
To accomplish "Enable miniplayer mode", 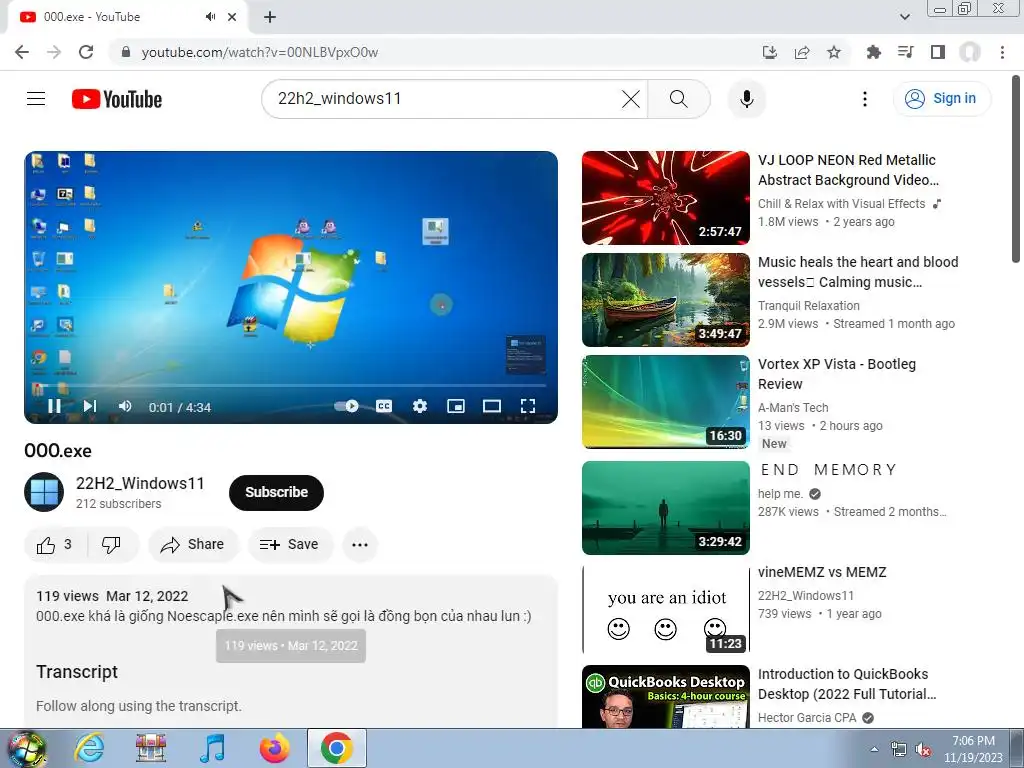I will 456,406.
